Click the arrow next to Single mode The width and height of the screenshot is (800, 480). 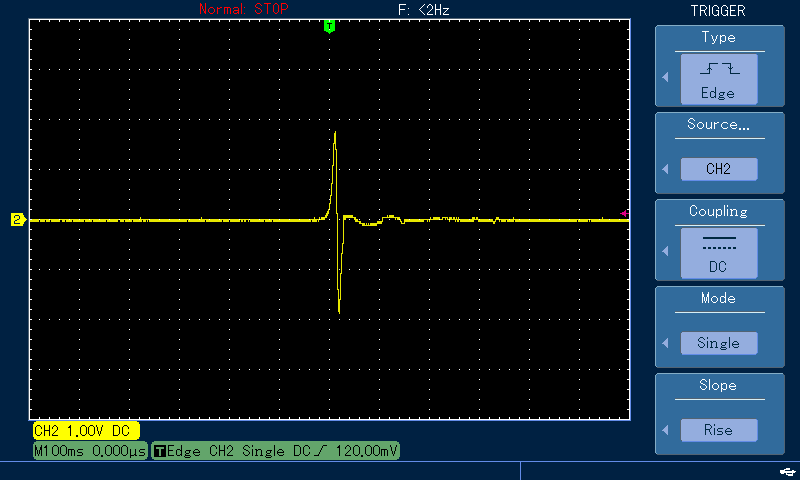[x=665, y=343]
